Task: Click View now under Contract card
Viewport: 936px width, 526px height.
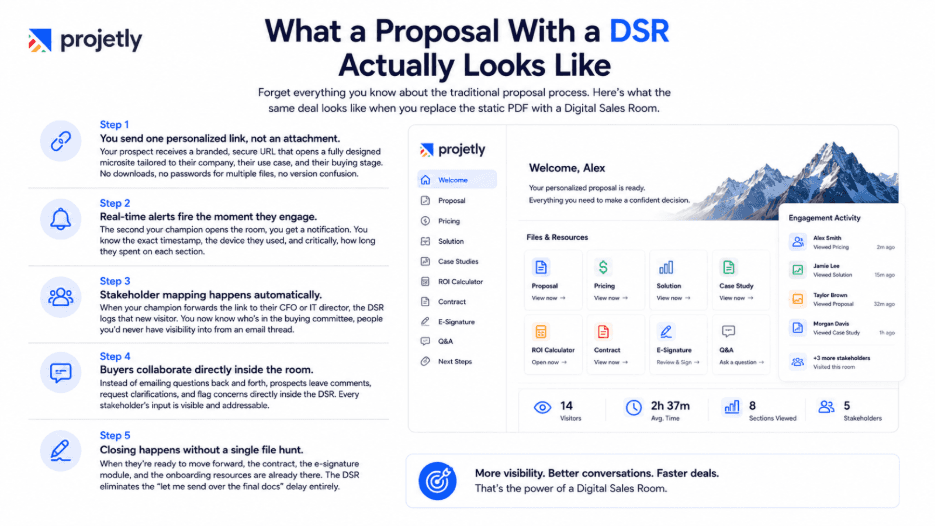Action: pos(611,362)
